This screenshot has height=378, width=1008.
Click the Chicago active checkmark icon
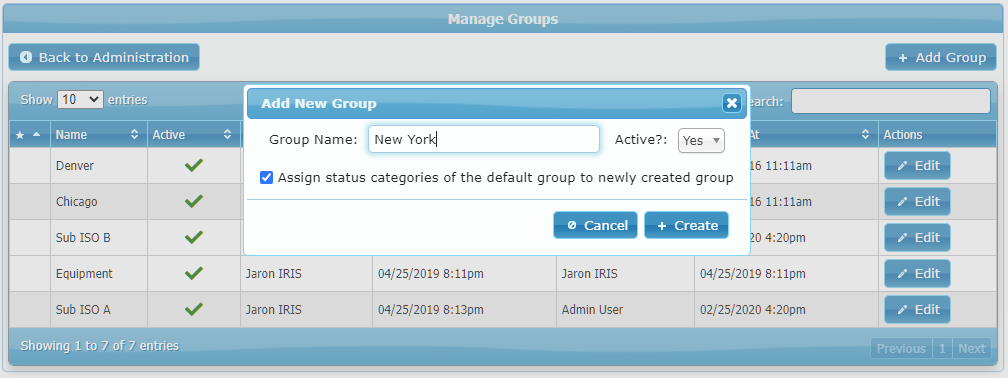point(194,201)
